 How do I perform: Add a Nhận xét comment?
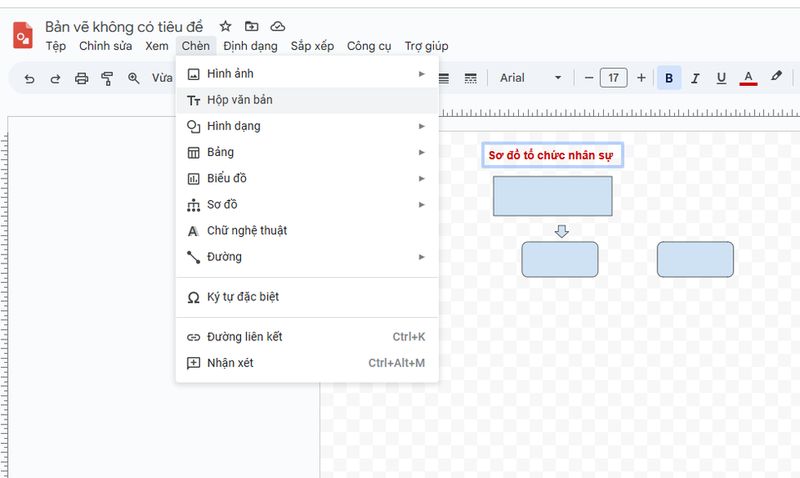click(x=307, y=363)
